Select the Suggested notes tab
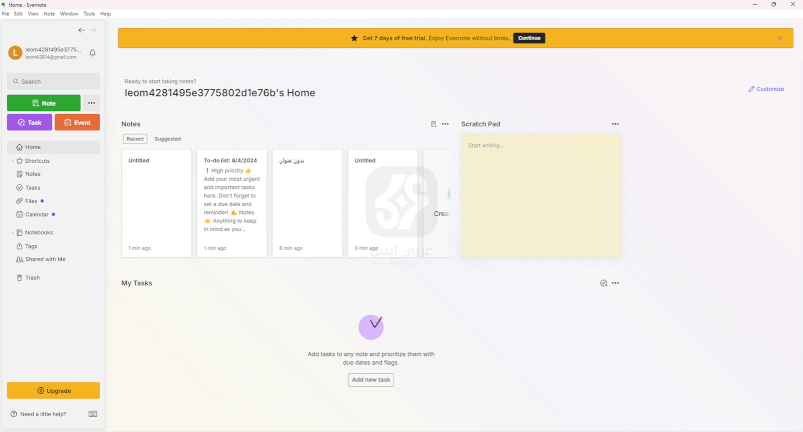The image size is (803, 432). tap(167, 139)
